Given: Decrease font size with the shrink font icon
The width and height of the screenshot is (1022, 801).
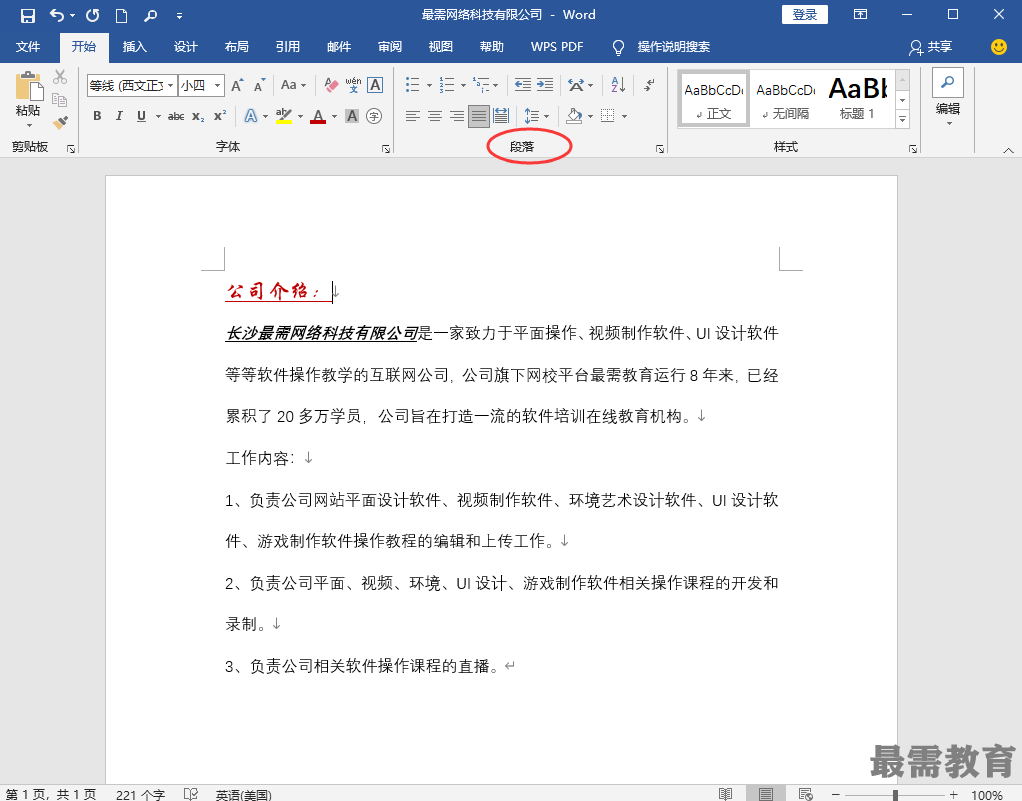Looking at the screenshot, I should coord(259,85).
